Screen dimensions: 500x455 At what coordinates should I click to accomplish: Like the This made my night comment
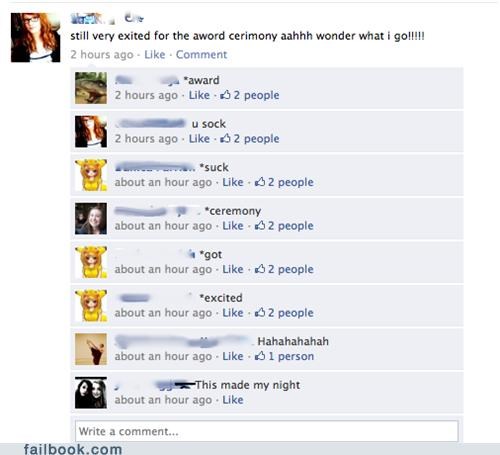[x=233, y=400]
